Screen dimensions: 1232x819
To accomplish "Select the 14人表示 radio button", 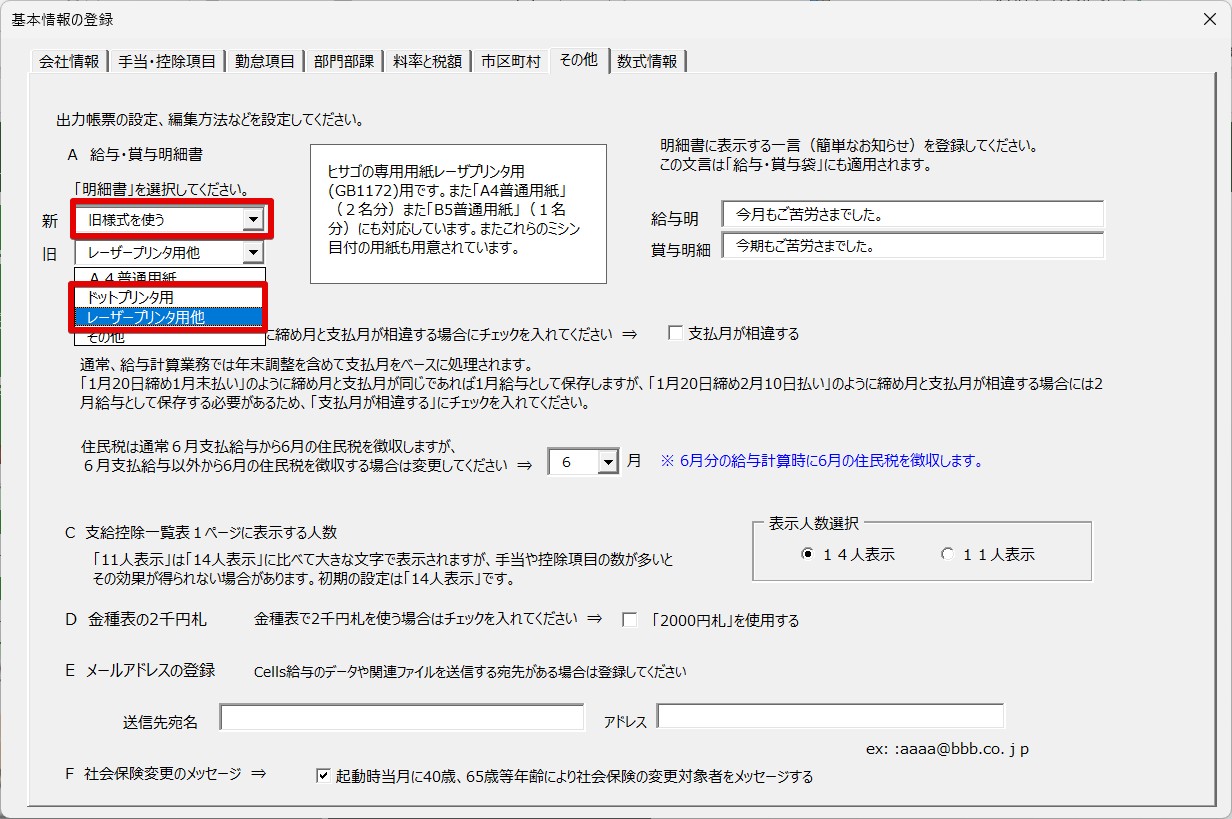I will (x=808, y=554).
